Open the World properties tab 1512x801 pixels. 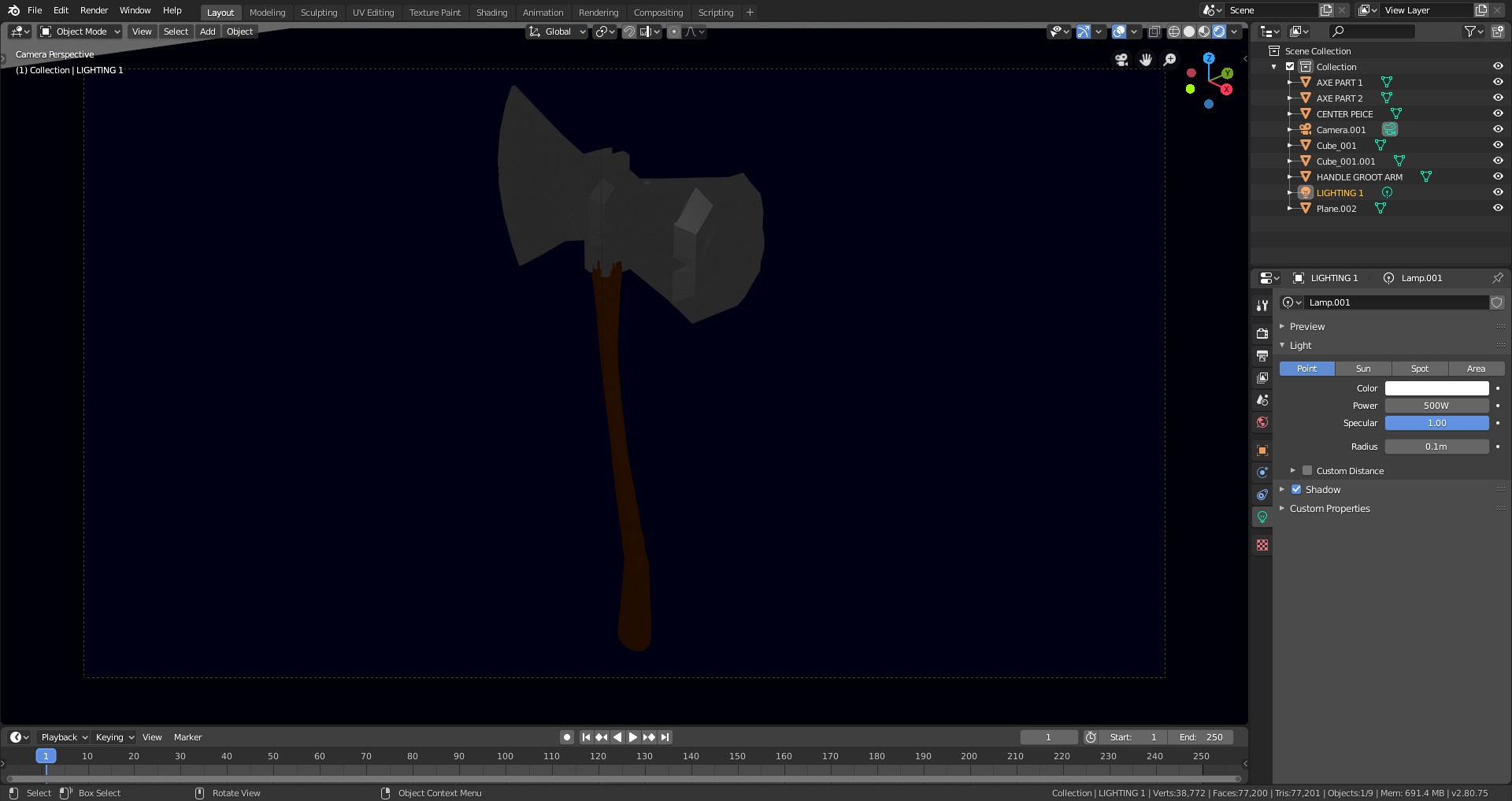1262,422
